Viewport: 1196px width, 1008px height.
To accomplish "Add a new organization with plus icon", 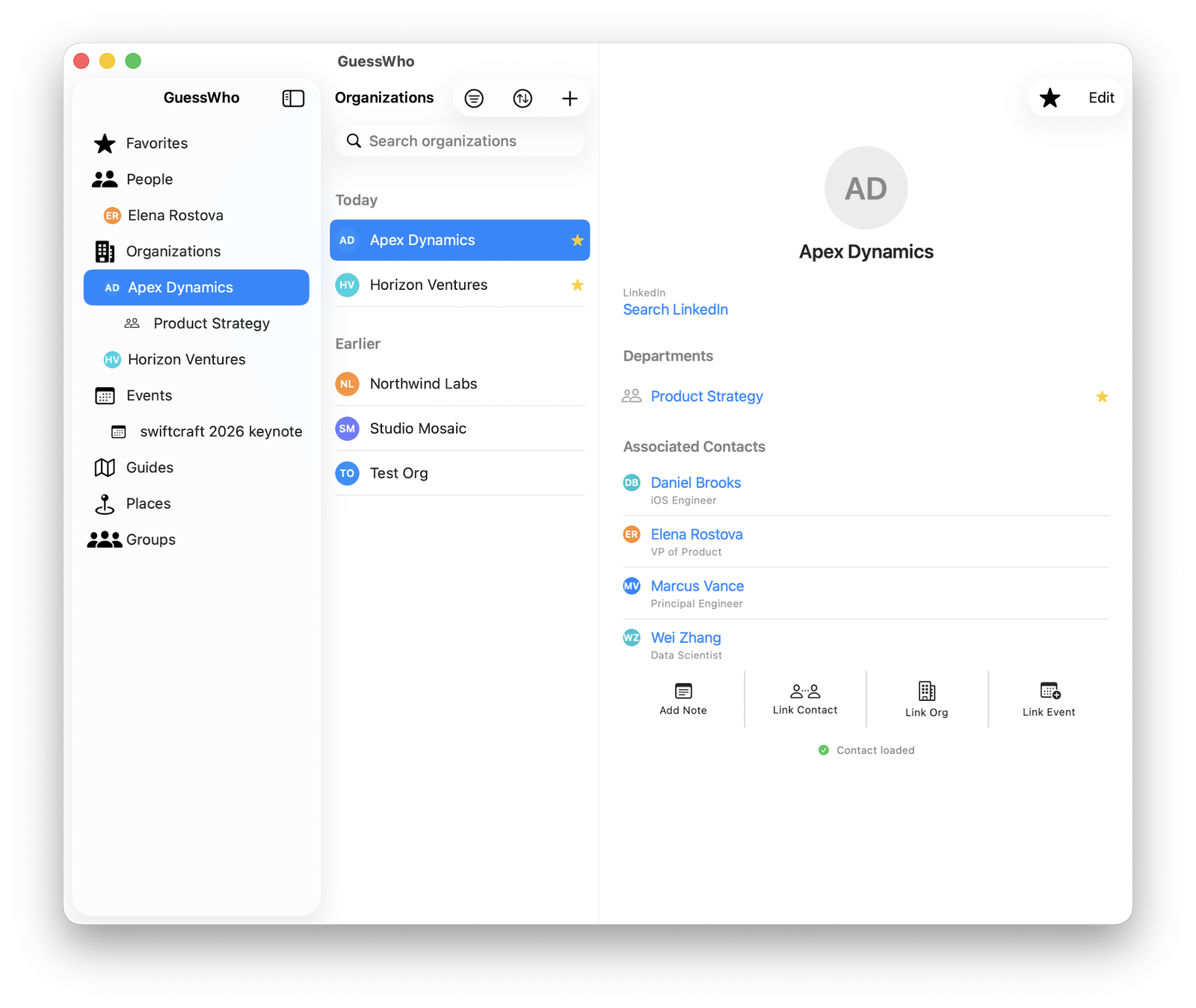I will (x=570, y=98).
